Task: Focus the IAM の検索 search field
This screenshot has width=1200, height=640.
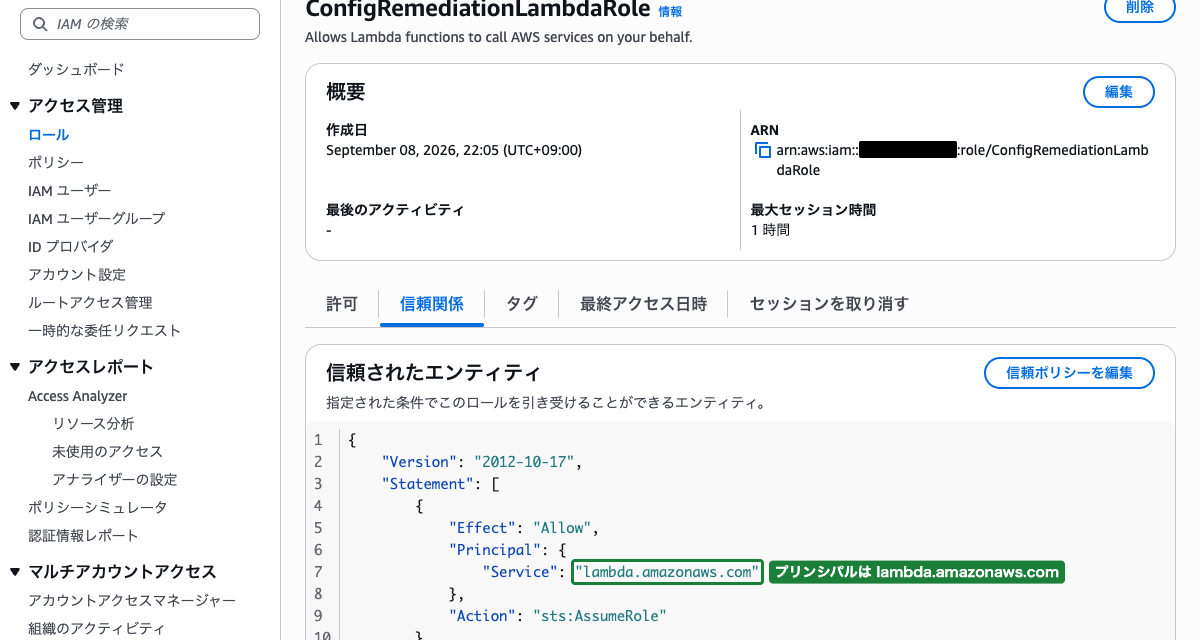Action: tap(140, 23)
